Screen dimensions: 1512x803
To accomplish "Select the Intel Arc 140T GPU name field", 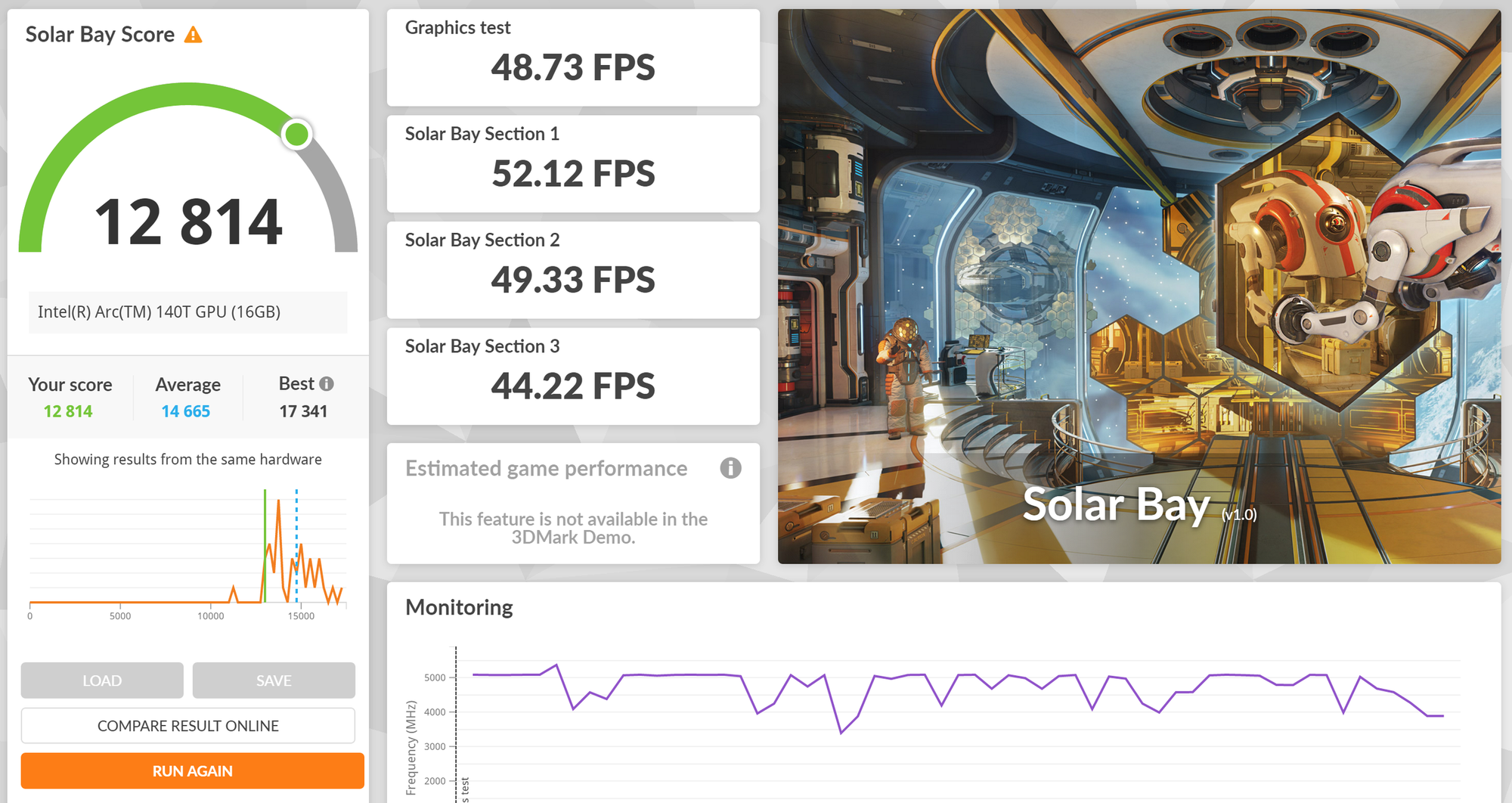I will [x=188, y=312].
